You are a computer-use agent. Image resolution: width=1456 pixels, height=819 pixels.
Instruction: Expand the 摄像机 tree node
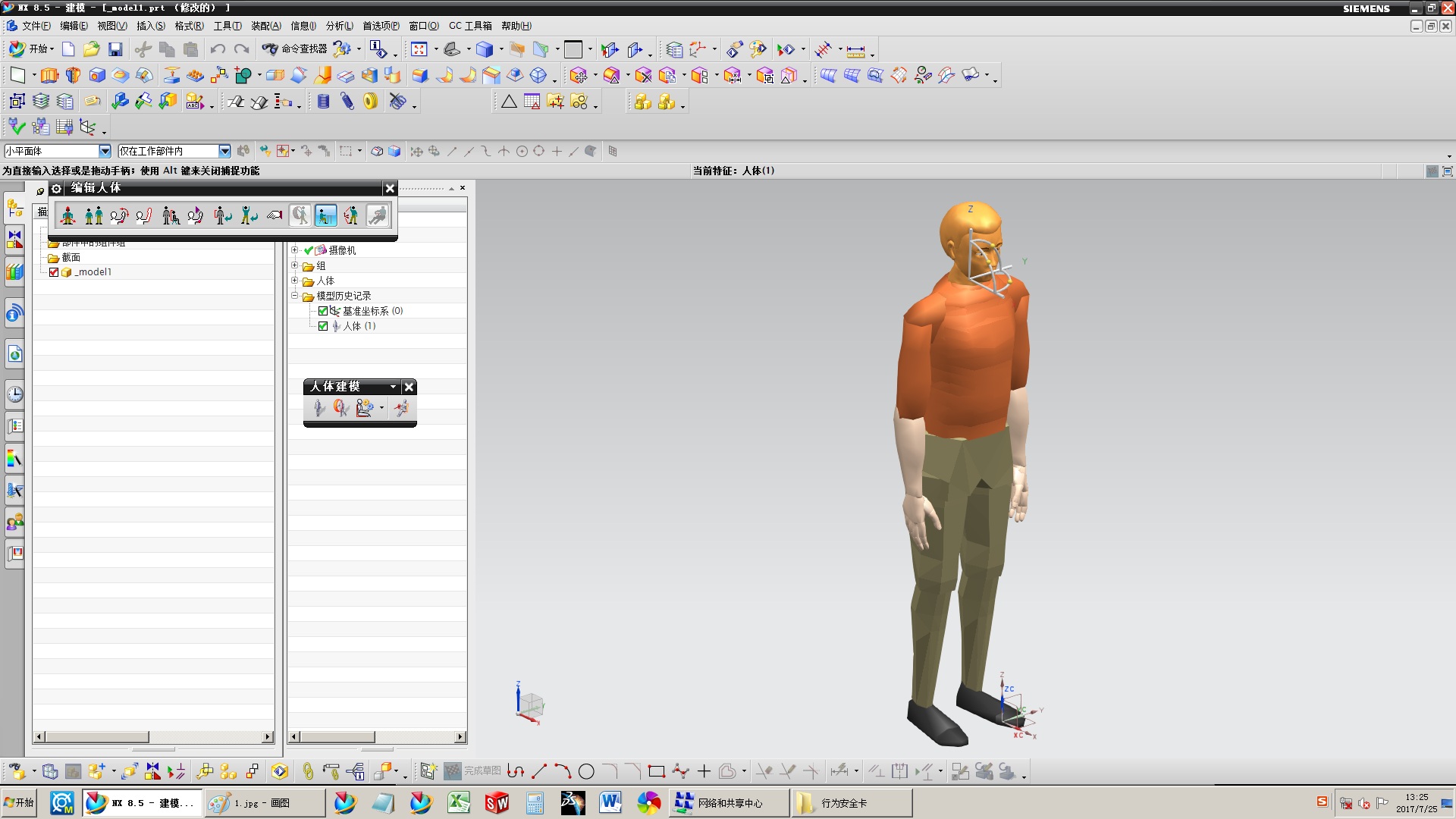click(x=295, y=250)
